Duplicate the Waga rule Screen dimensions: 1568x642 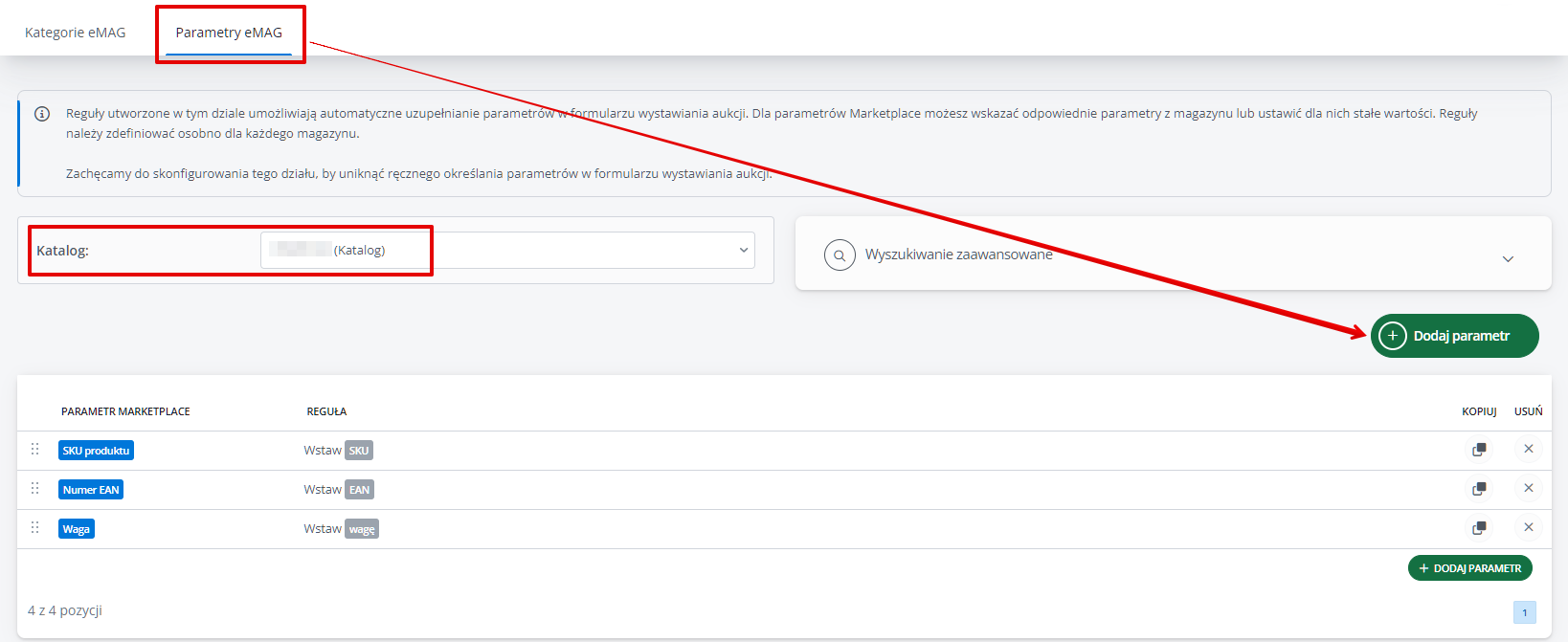click(1479, 528)
